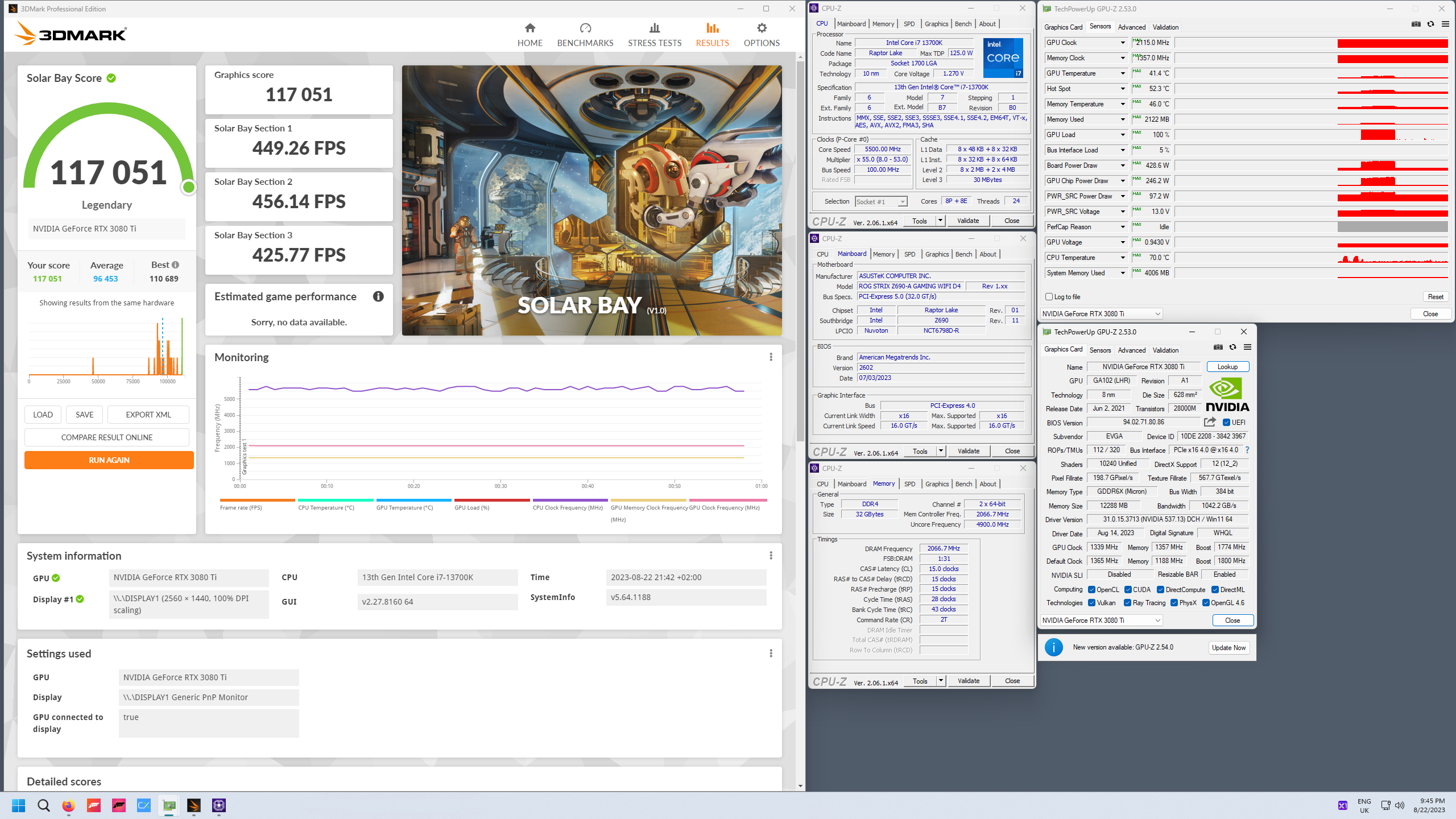This screenshot has width=1456, height=819.
Task: Expand the Board Power Draw sensor dropdown
Action: [1123, 166]
